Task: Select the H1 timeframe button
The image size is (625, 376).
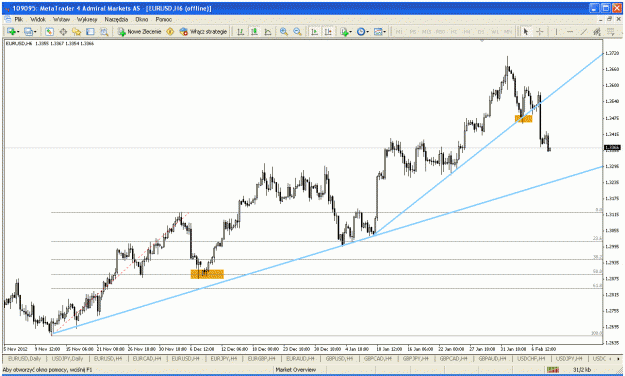Action: pos(454,31)
